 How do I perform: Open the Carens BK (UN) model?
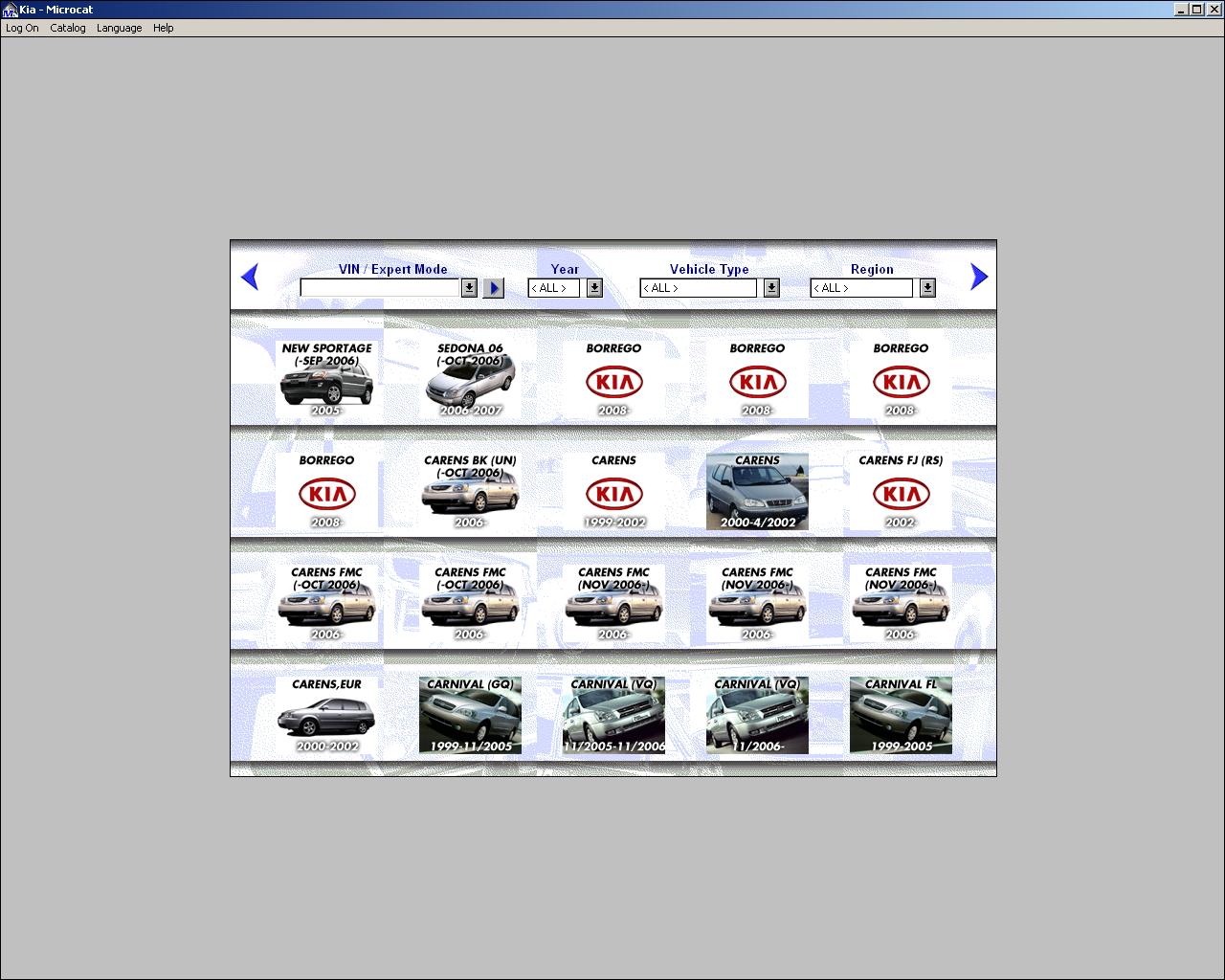pyautogui.click(x=470, y=491)
